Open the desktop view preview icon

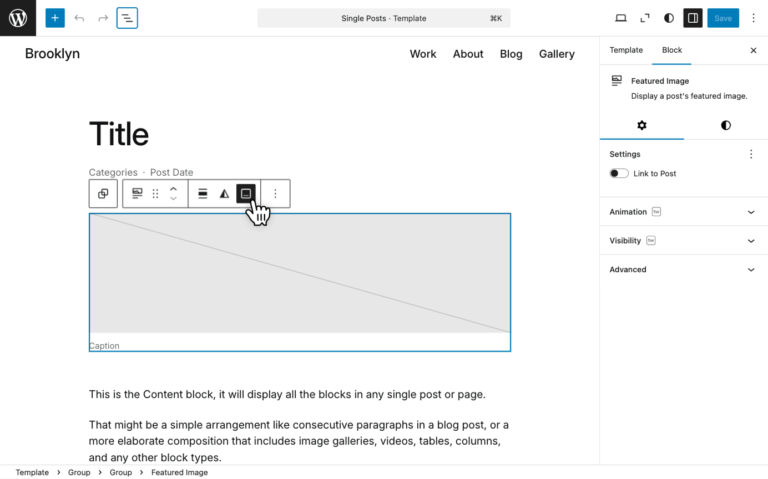tap(621, 18)
